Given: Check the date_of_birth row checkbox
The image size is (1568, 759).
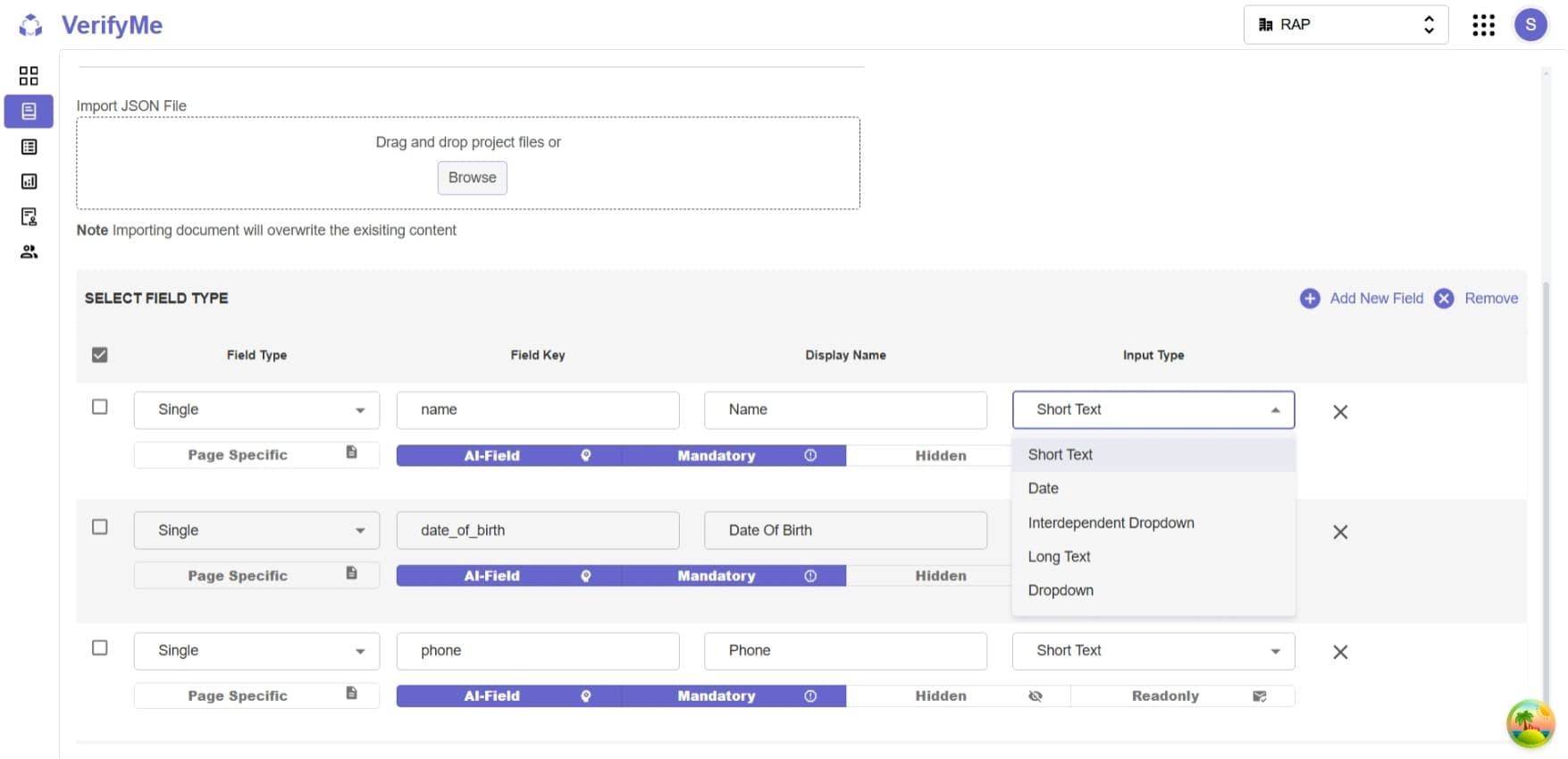Looking at the screenshot, I should point(100,527).
